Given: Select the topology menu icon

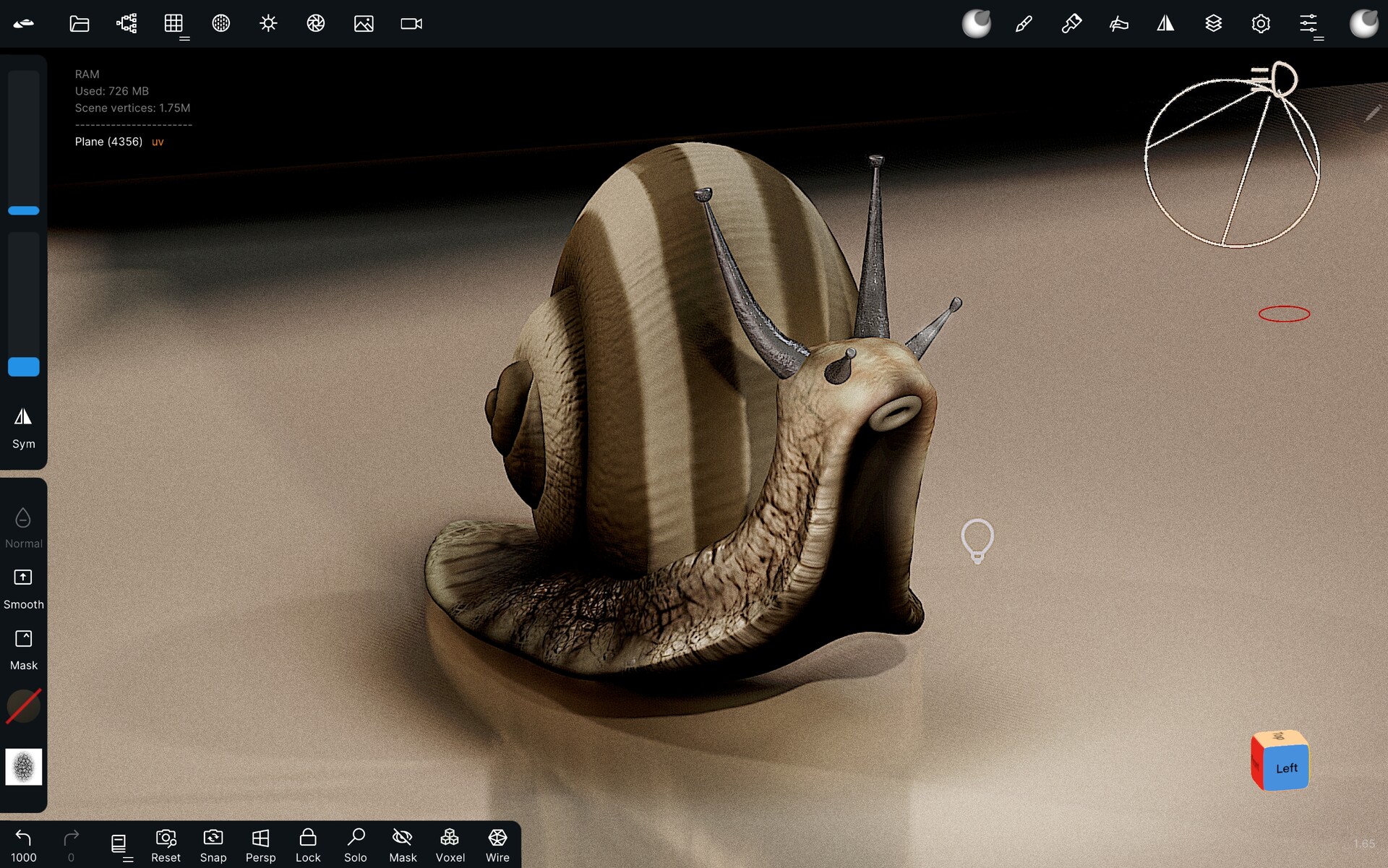Looking at the screenshot, I should pos(175,23).
